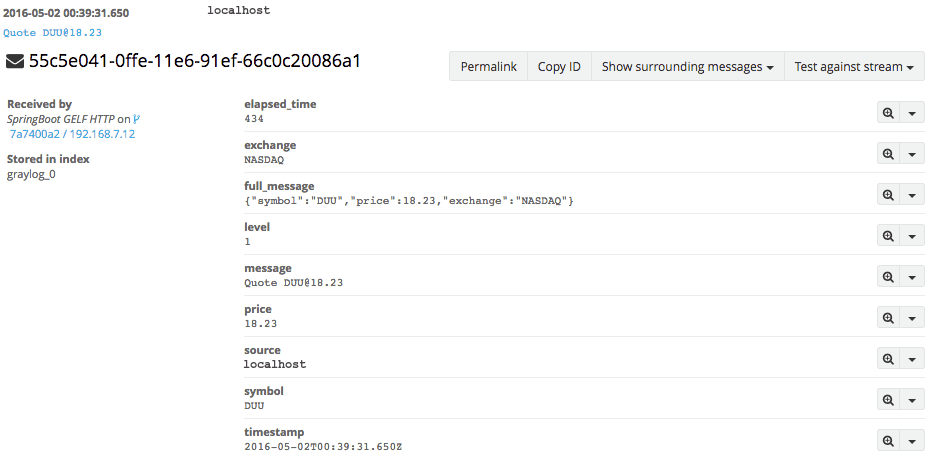The height and width of the screenshot is (458, 932).
Task: Click the magnifier icon for elapsed_time field
Action: [888, 113]
